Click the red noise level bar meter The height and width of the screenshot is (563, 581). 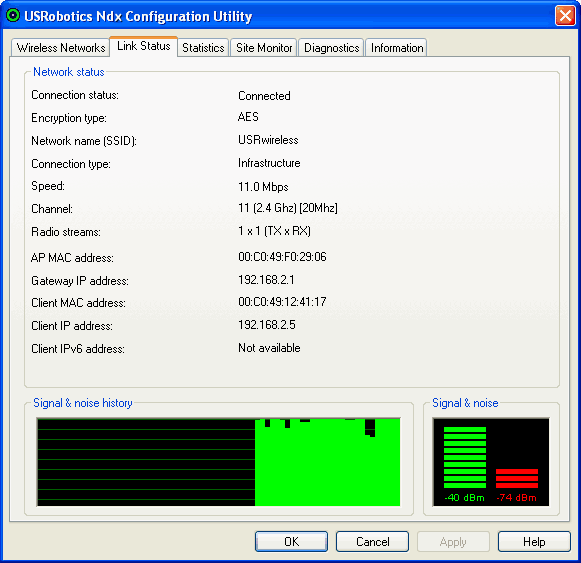coord(517,478)
